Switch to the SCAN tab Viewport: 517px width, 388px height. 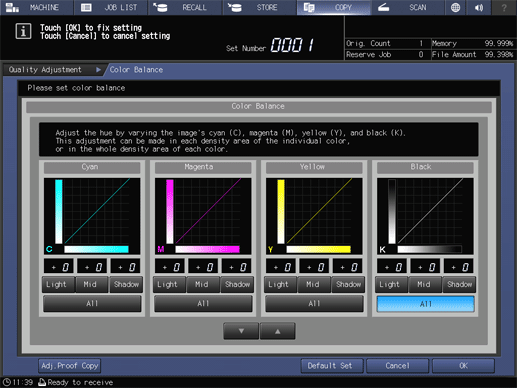tap(408, 7)
